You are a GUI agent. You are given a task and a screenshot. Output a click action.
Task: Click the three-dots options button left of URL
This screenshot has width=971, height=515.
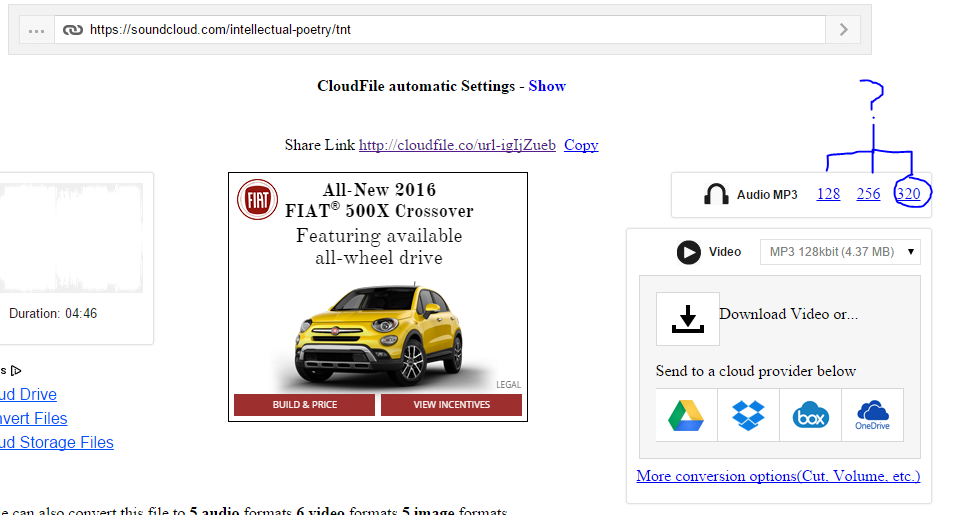tap(37, 30)
